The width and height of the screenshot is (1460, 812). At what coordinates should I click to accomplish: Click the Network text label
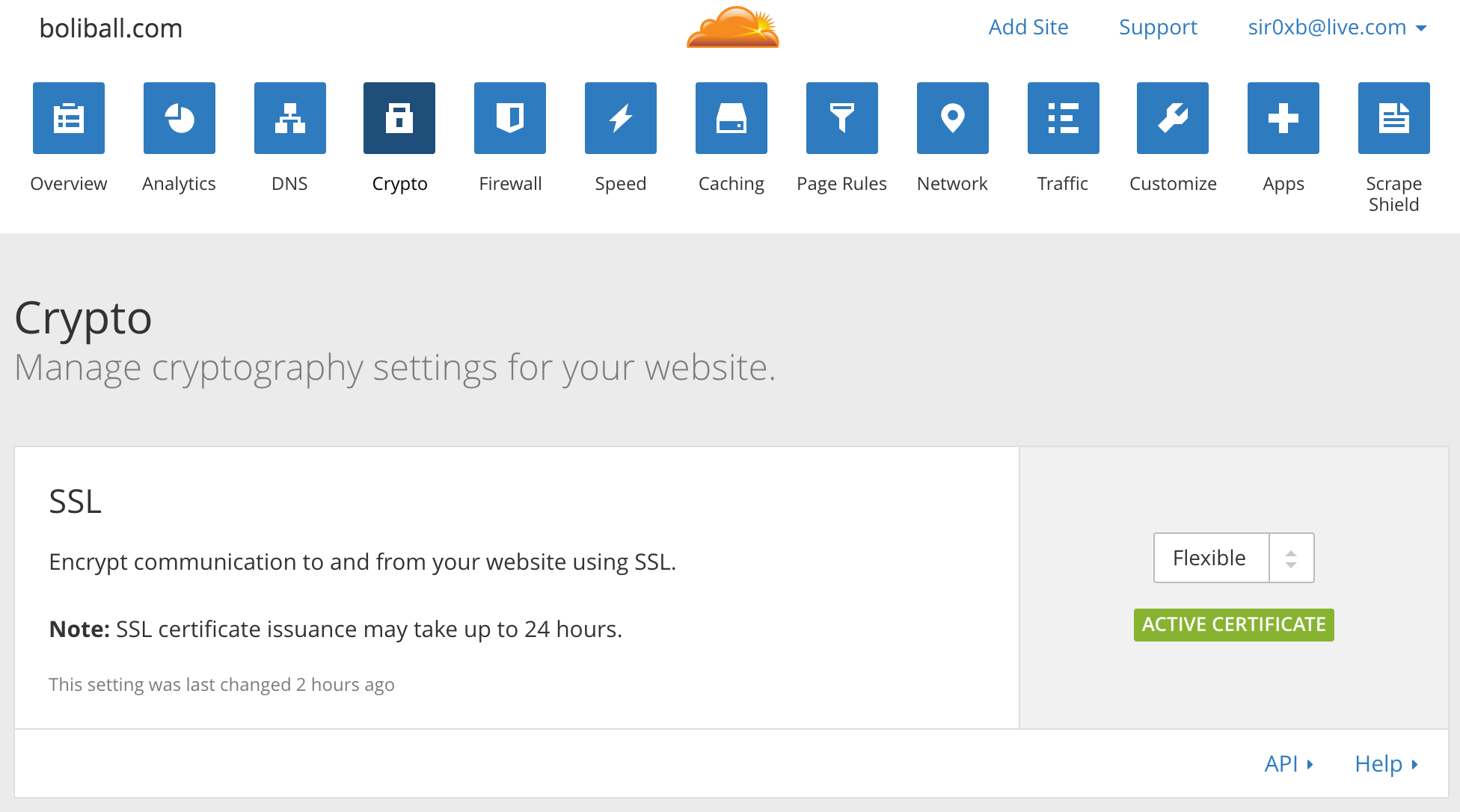(953, 184)
